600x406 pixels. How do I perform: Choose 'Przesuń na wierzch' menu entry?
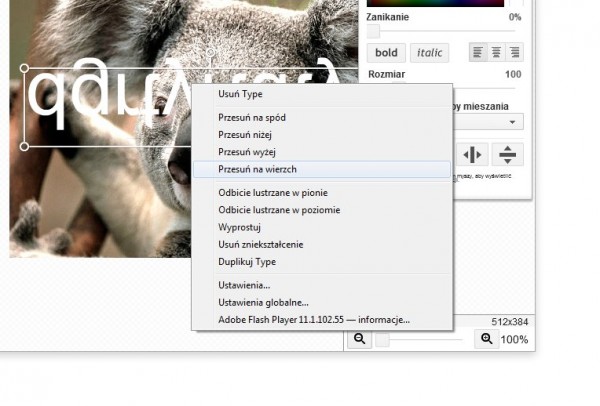[x=257, y=170]
